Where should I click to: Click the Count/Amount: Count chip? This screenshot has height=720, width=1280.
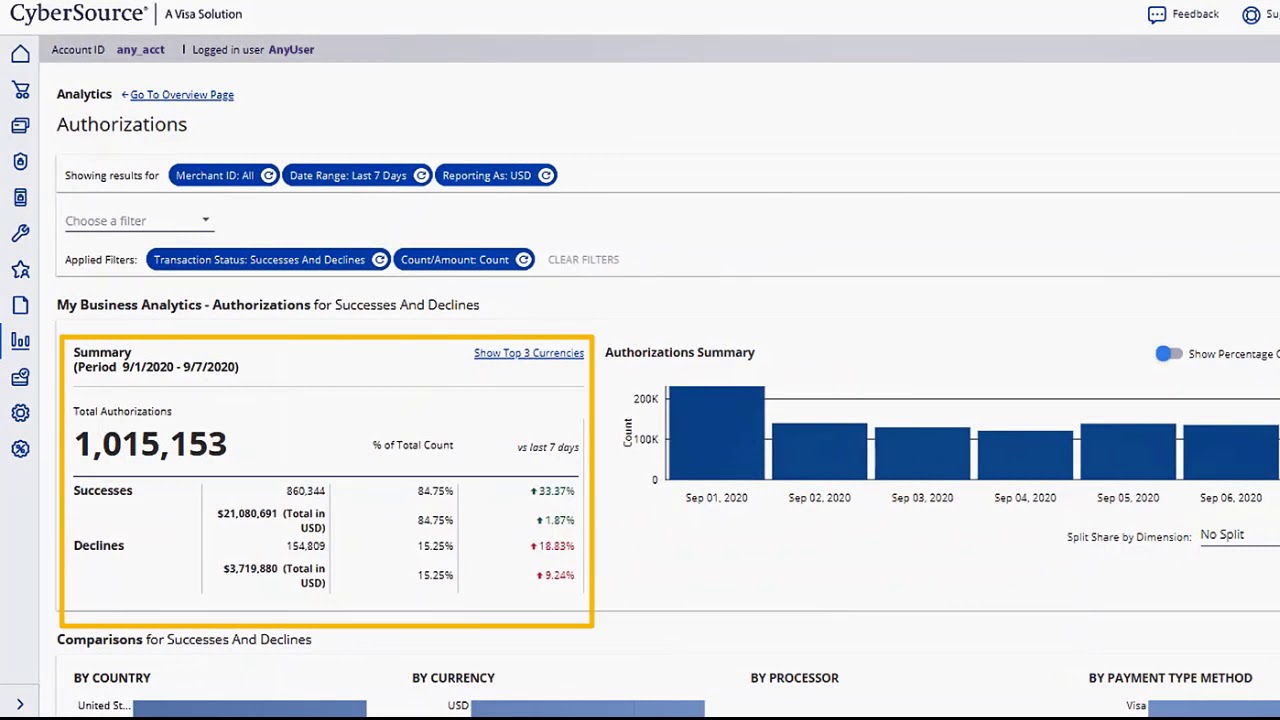(464, 260)
